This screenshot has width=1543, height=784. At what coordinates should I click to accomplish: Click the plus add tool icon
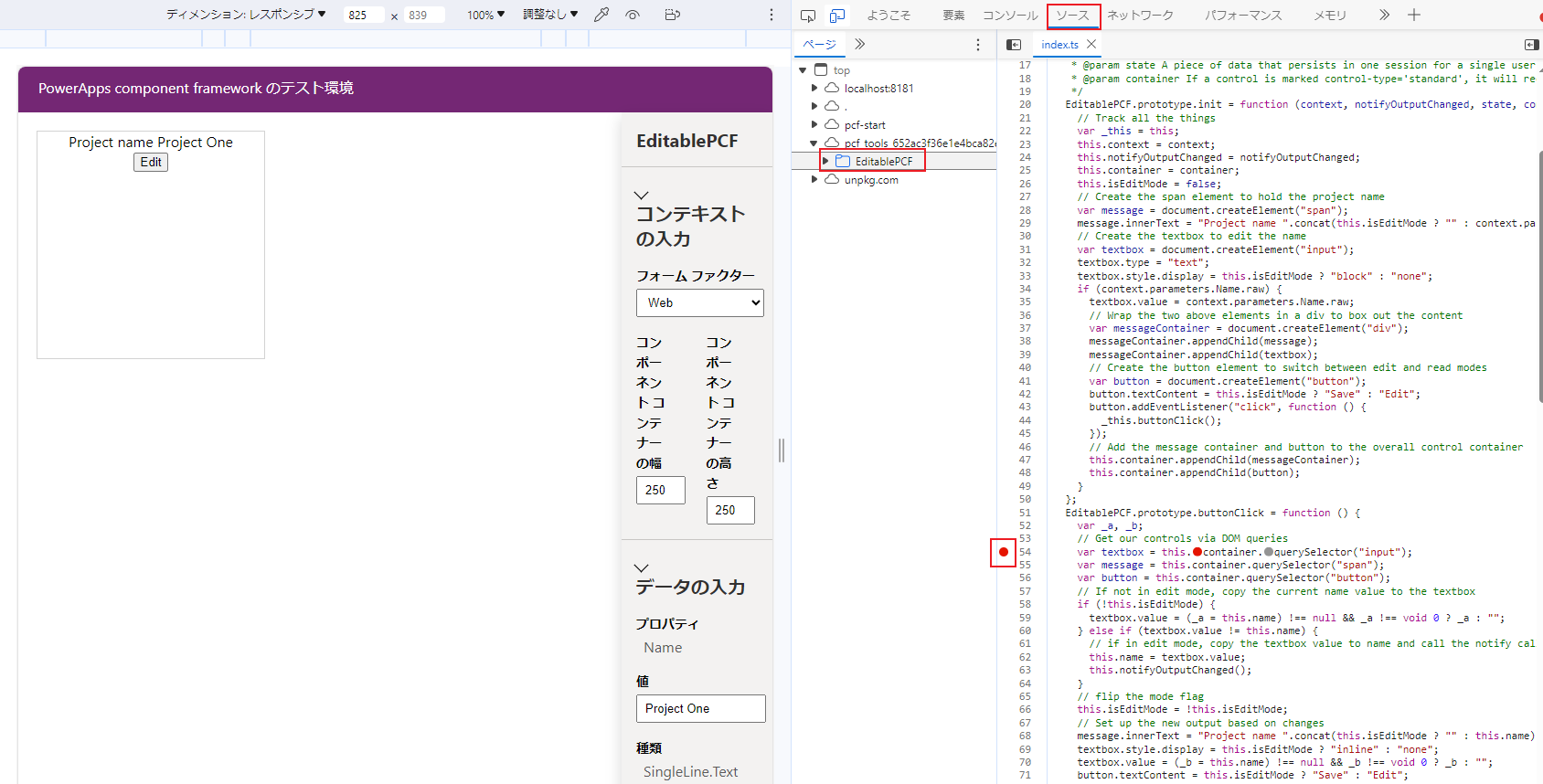tap(1414, 15)
